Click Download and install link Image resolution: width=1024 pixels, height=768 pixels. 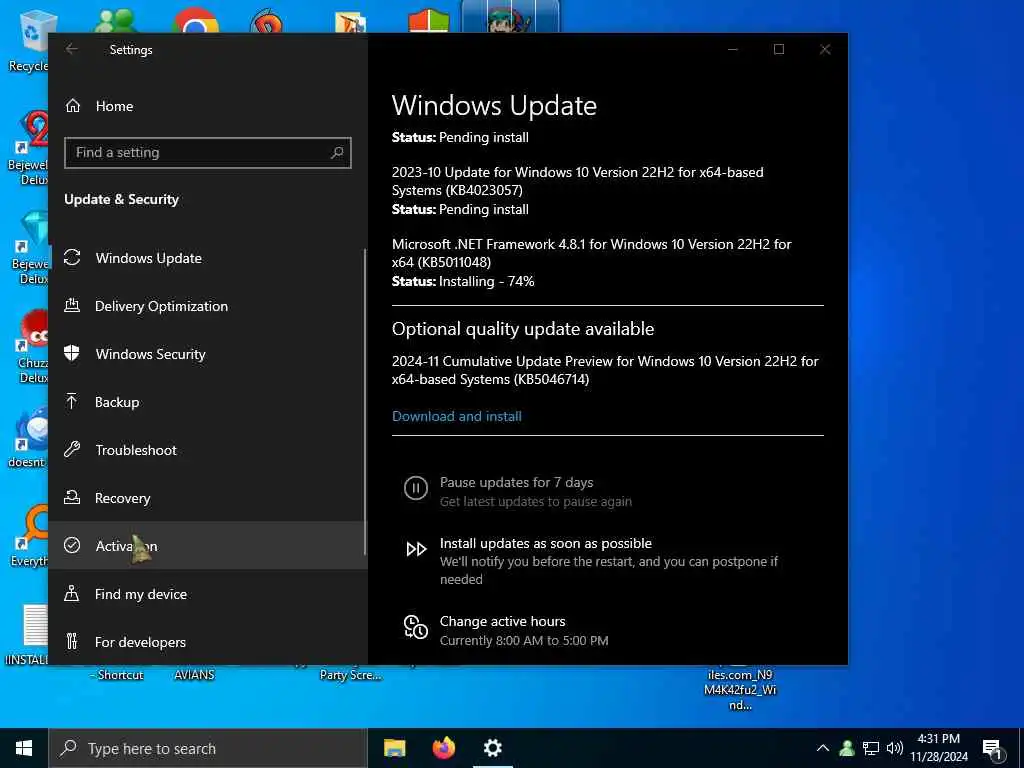tap(456, 417)
